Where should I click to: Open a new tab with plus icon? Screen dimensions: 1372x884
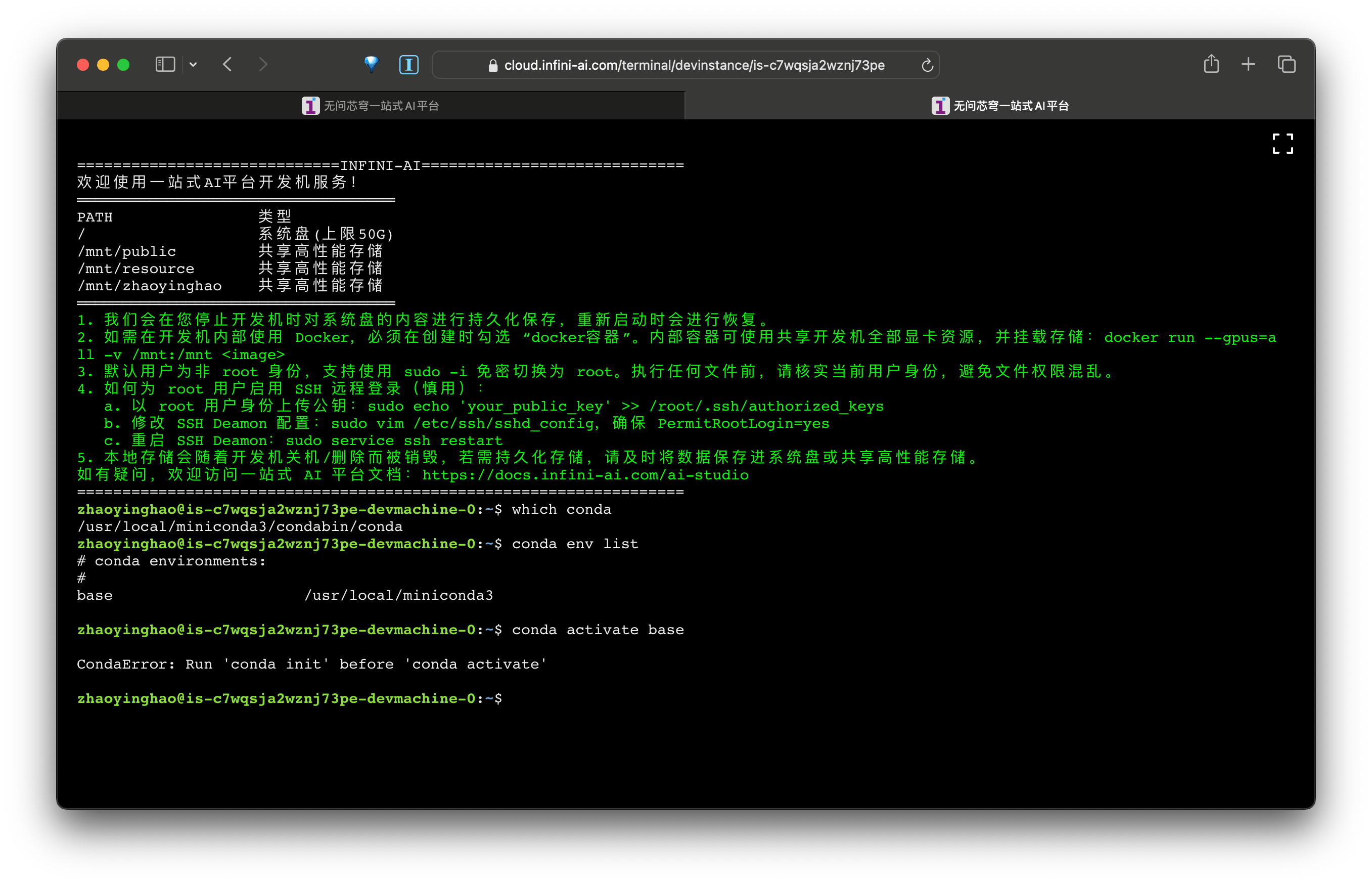point(1248,64)
